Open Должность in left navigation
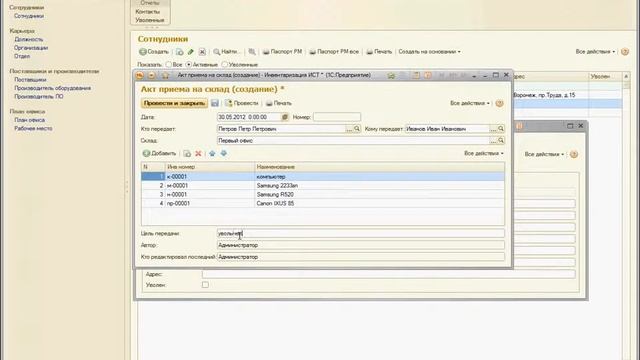 coord(29,40)
